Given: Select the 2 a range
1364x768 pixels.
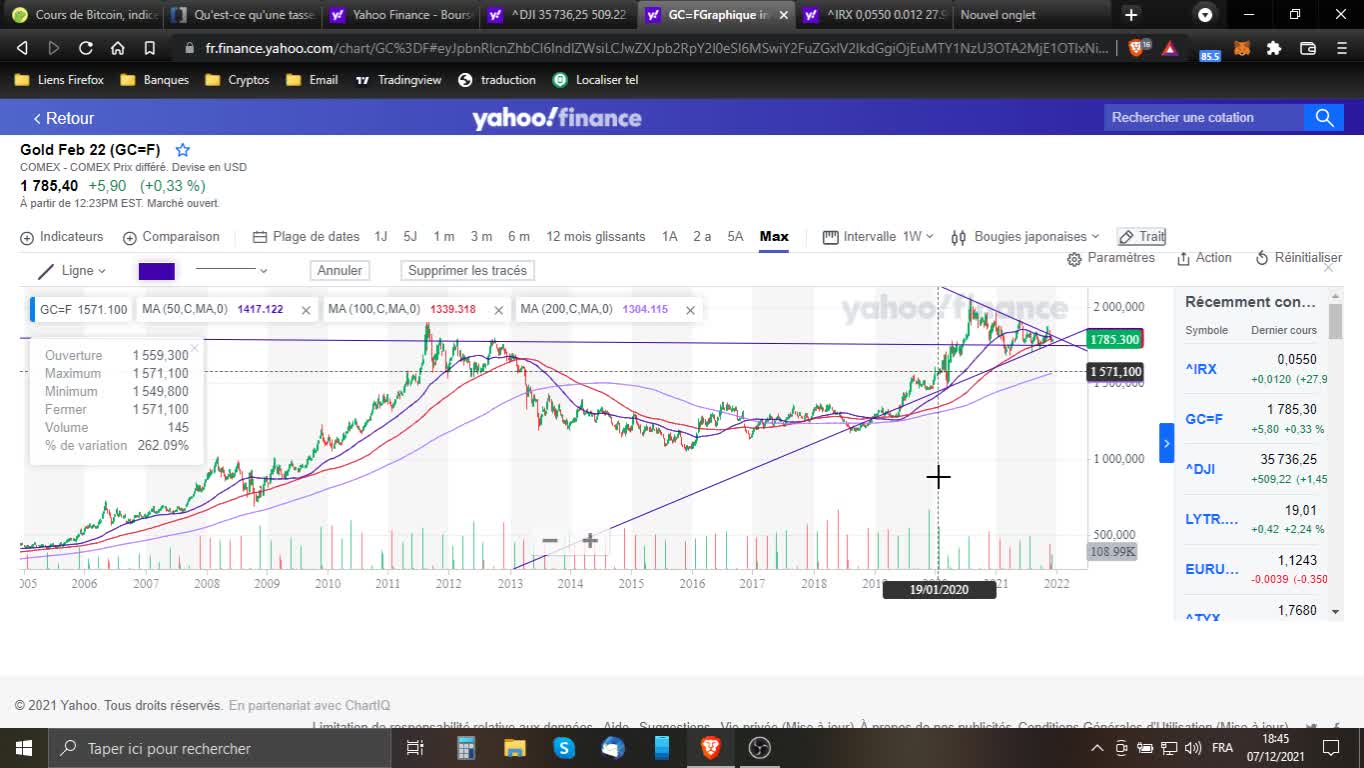Looking at the screenshot, I should pyautogui.click(x=702, y=237).
